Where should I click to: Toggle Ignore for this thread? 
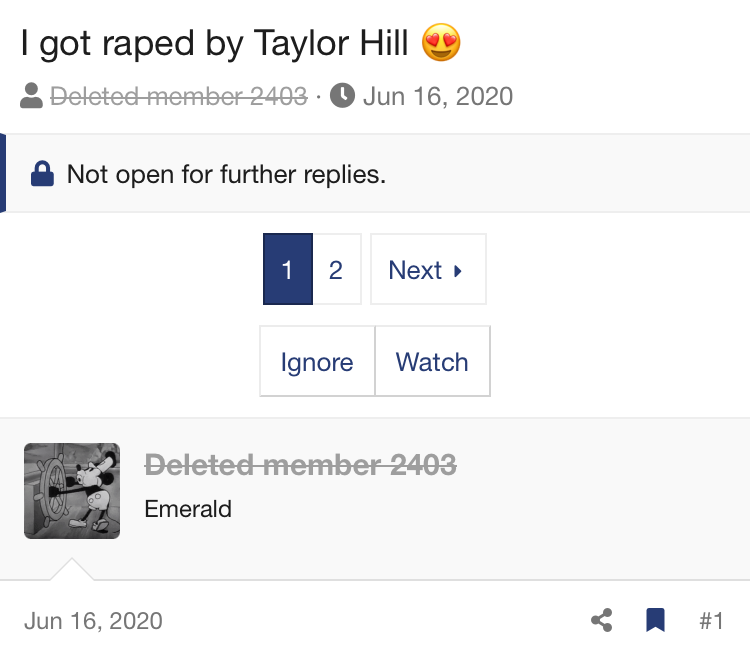coord(317,362)
